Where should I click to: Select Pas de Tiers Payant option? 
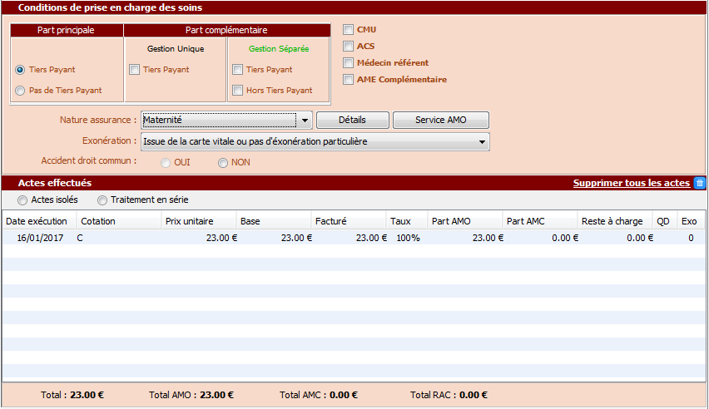[x=21, y=91]
